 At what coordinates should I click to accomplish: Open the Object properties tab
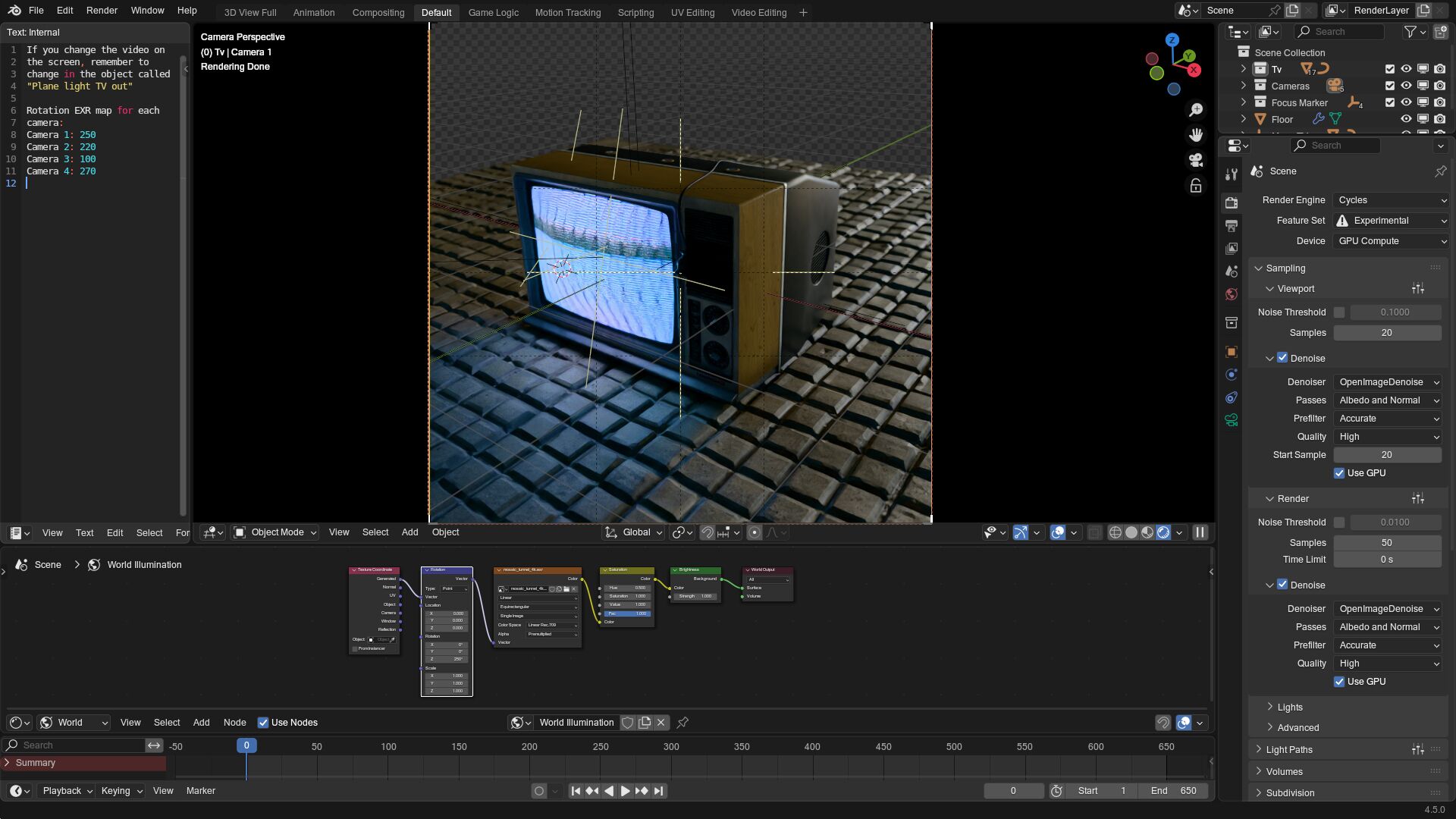(x=1232, y=352)
